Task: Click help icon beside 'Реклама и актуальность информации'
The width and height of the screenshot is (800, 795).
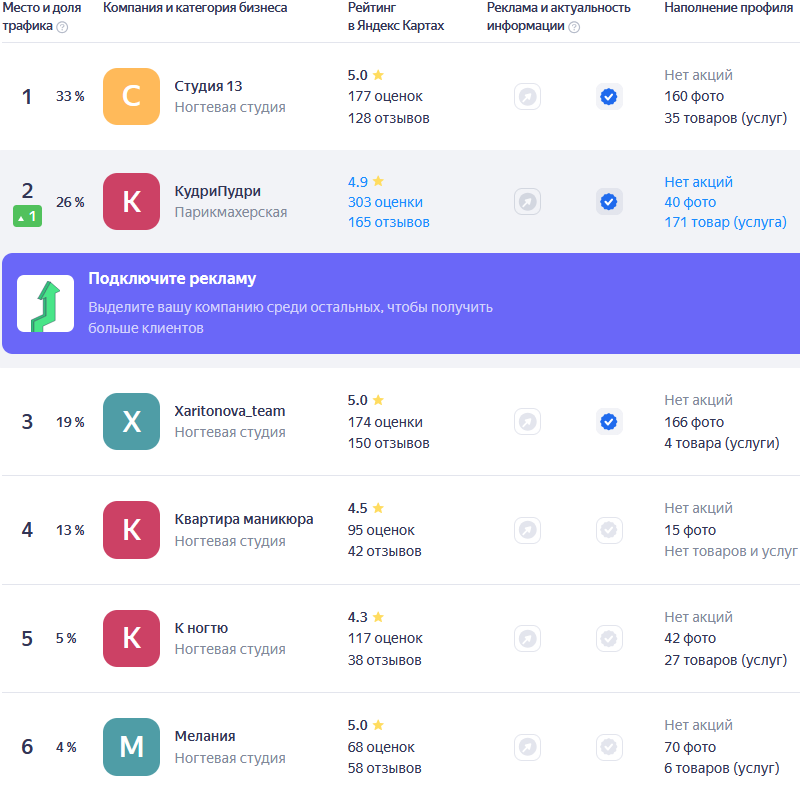Action: click(574, 27)
